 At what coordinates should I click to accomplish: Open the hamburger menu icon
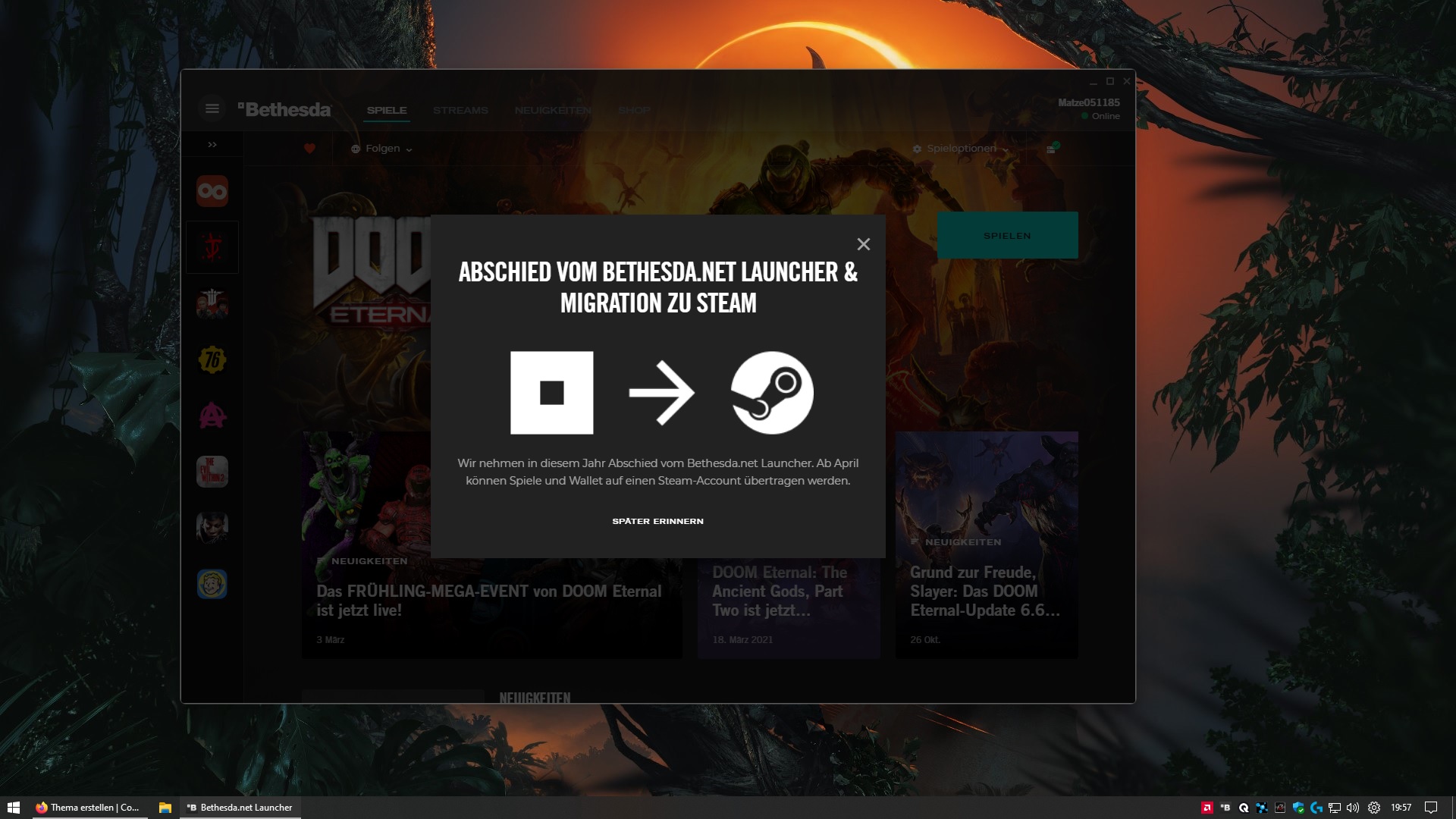[x=212, y=109]
